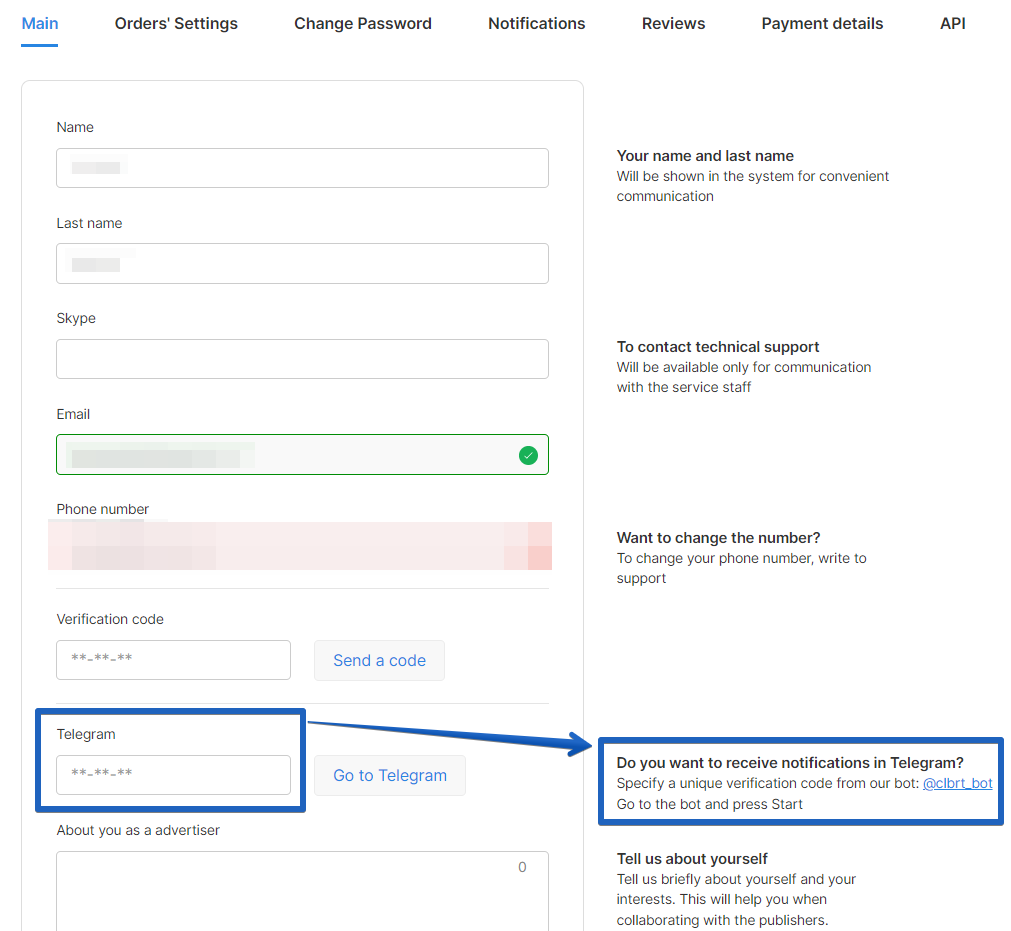The image size is (1011, 931).
Task: Go to the Reviews tab
Action: click(x=672, y=23)
